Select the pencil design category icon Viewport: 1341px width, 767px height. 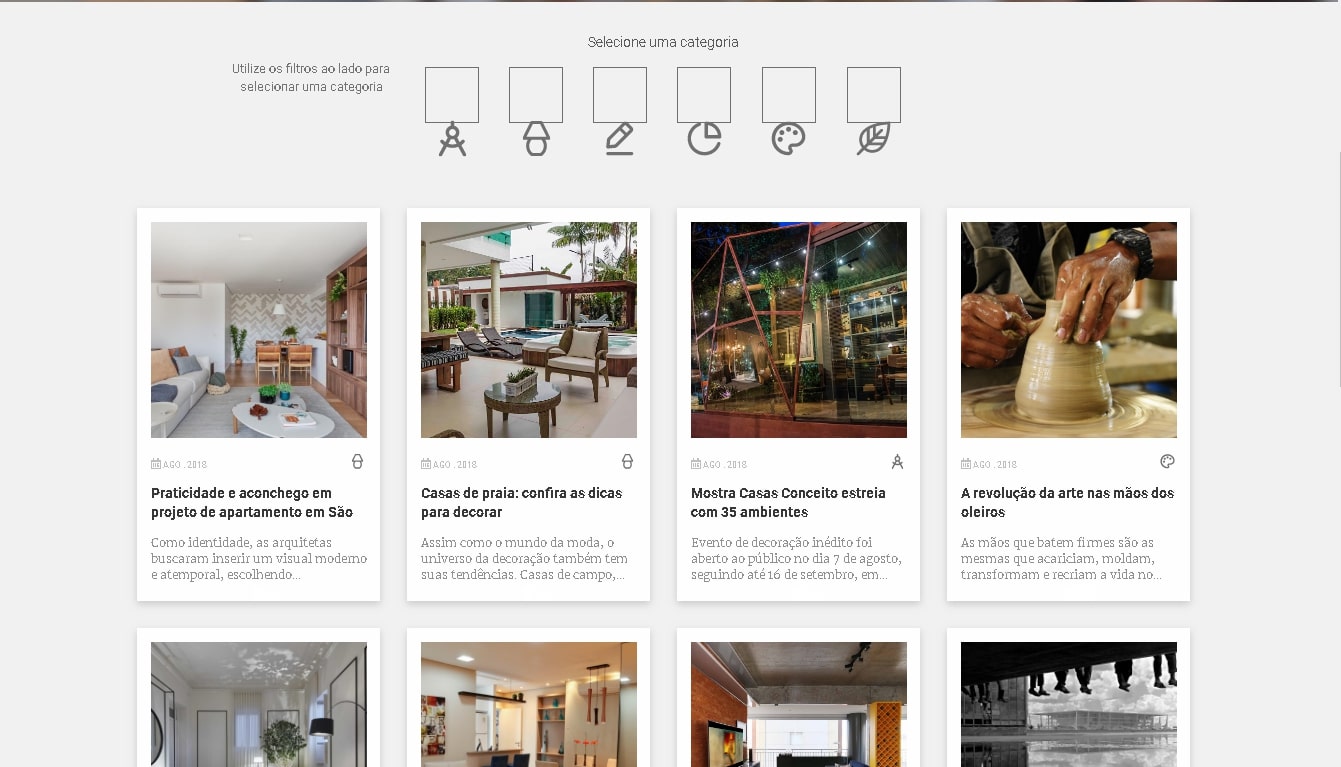[620, 140]
